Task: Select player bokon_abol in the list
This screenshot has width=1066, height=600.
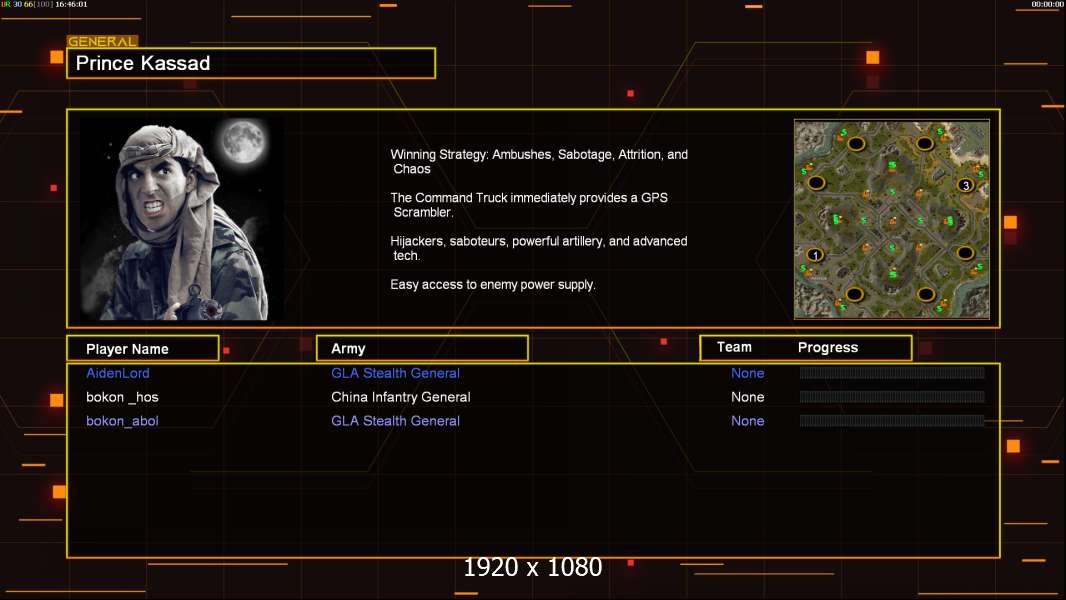Action: point(122,421)
